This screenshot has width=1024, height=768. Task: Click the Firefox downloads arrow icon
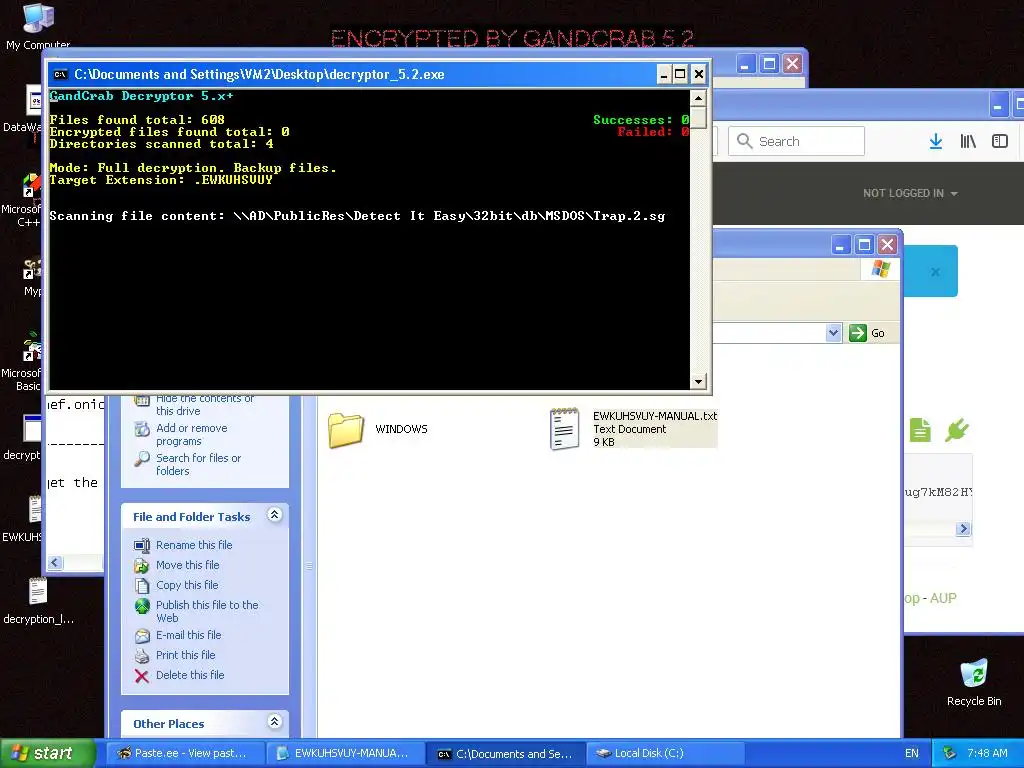click(936, 141)
